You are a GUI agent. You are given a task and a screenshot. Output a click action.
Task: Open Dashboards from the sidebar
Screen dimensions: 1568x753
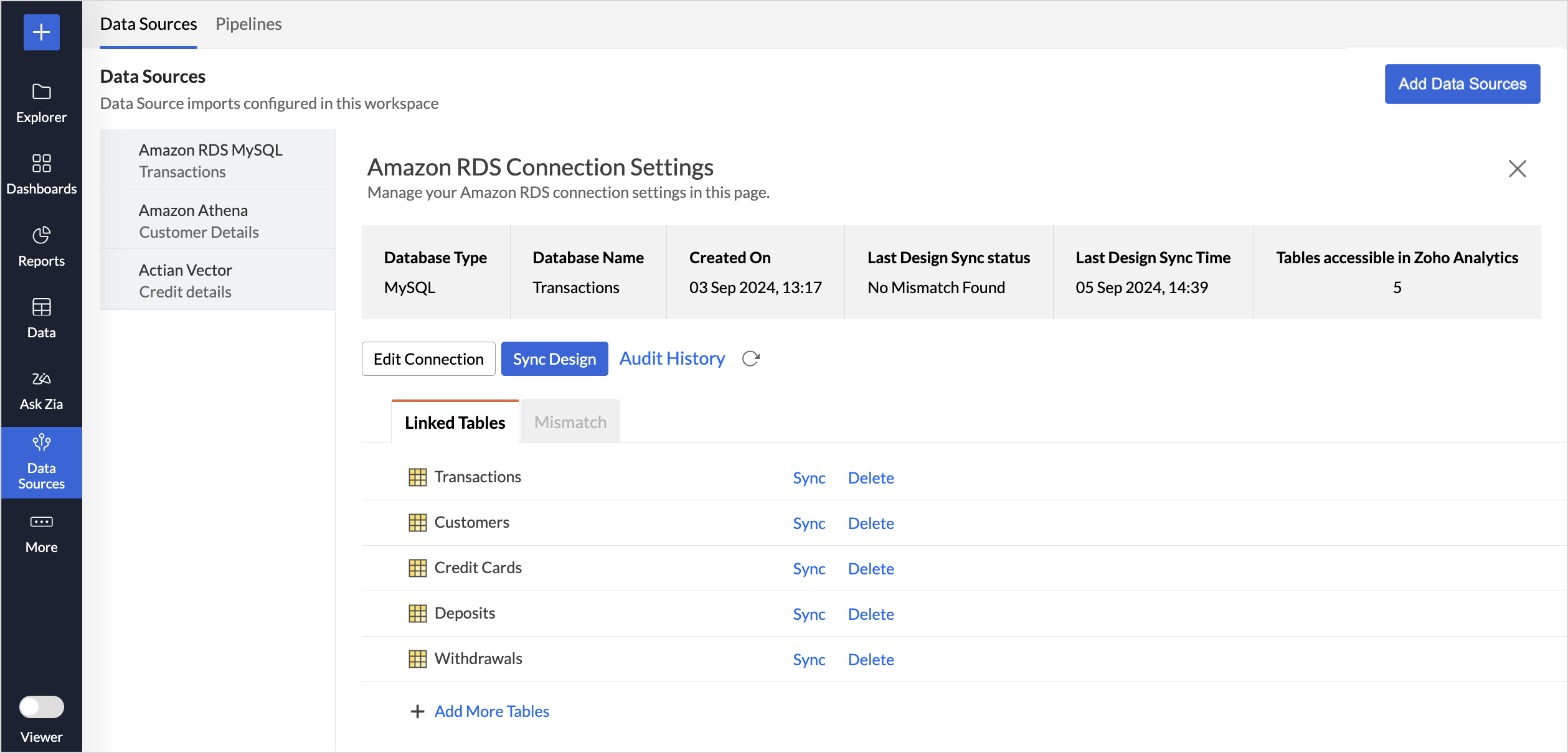click(x=41, y=175)
